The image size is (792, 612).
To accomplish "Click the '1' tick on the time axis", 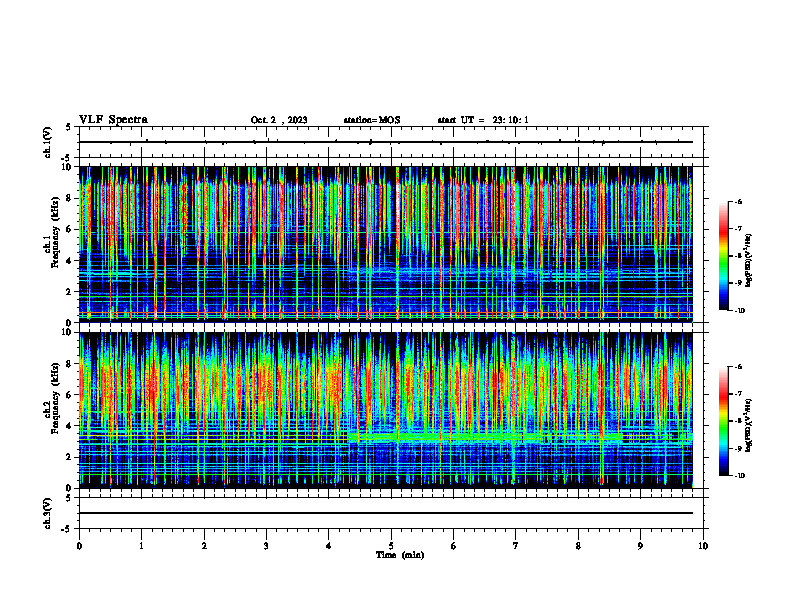I will coord(141,546).
